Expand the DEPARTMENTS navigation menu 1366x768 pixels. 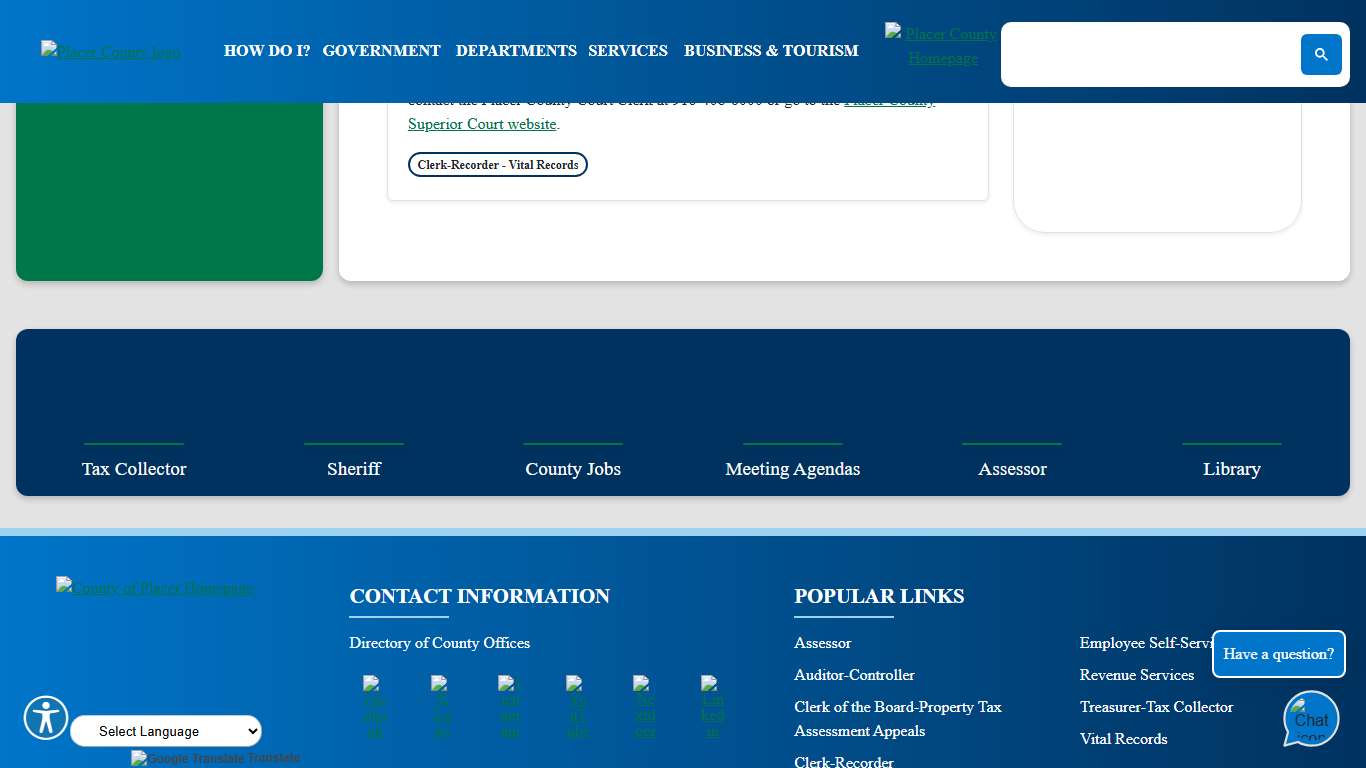click(x=516, y=51)
